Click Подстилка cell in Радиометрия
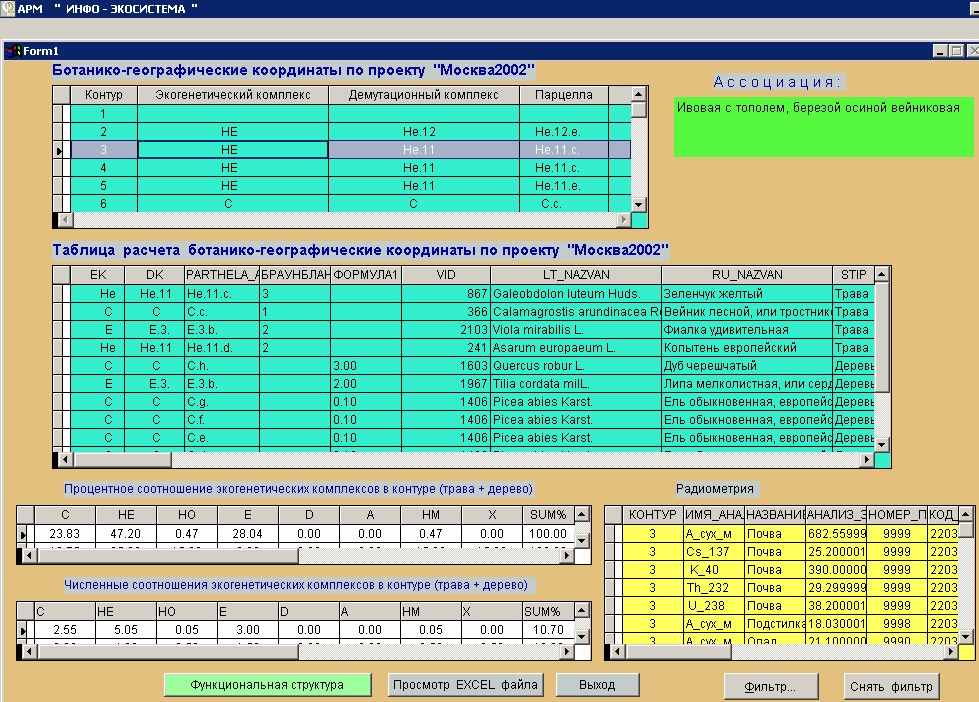979x702 pixels. tap(775, 625)
